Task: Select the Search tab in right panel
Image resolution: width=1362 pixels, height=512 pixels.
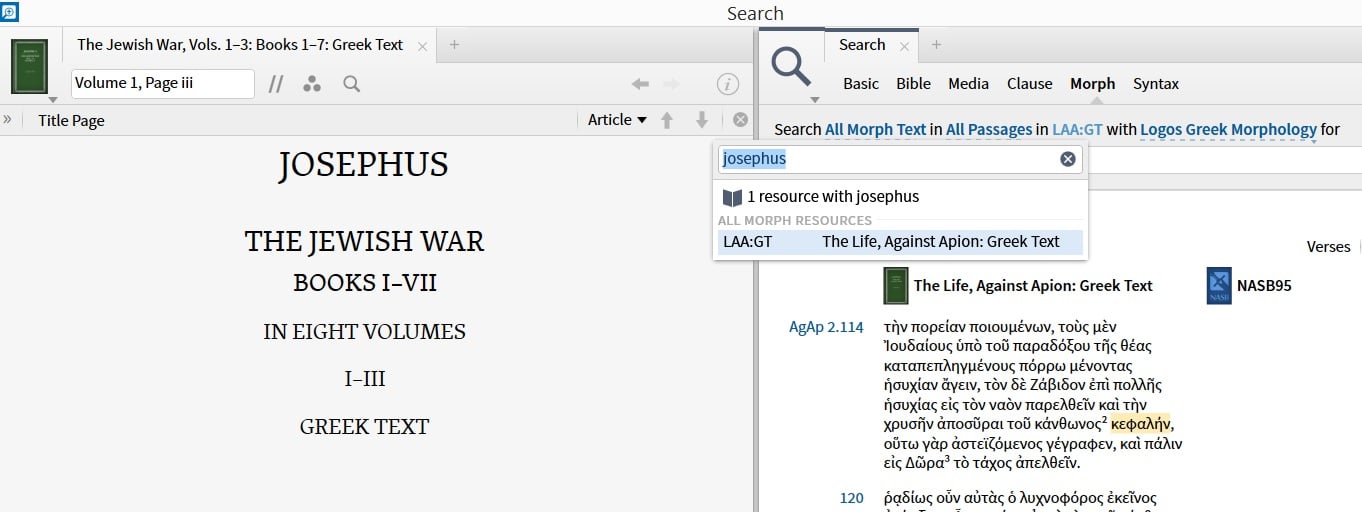Action: coord(862,45)
